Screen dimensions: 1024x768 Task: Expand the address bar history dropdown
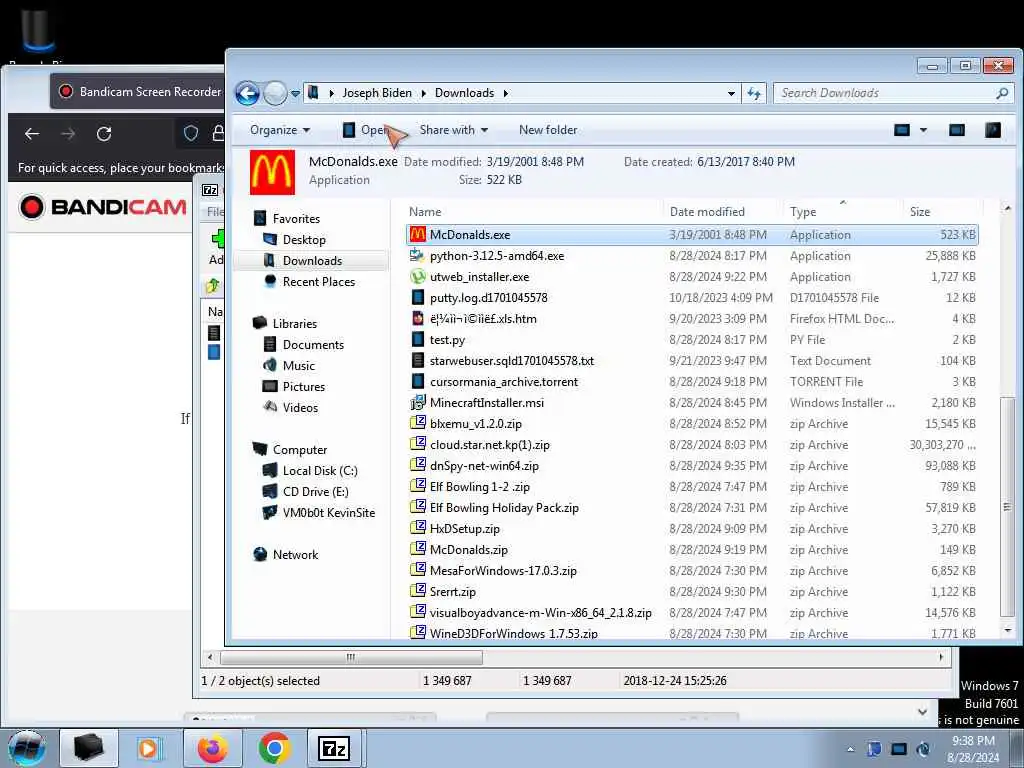(x=731, y=93)
